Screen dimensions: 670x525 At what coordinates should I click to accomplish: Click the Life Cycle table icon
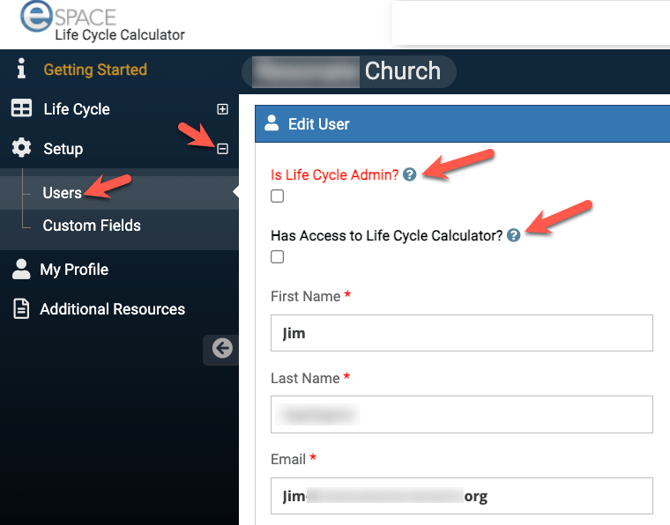pyautogui.click(x=21, y=109)
